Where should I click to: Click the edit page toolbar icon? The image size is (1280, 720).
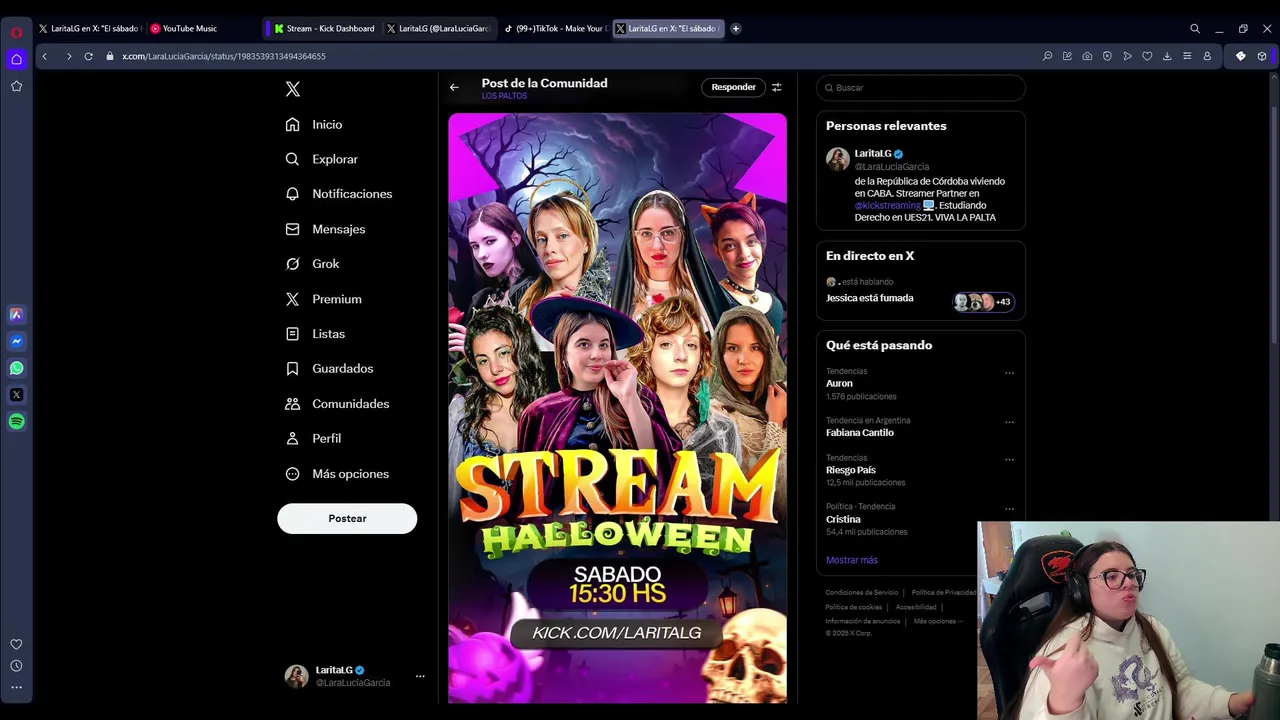tap(1067, 56)
